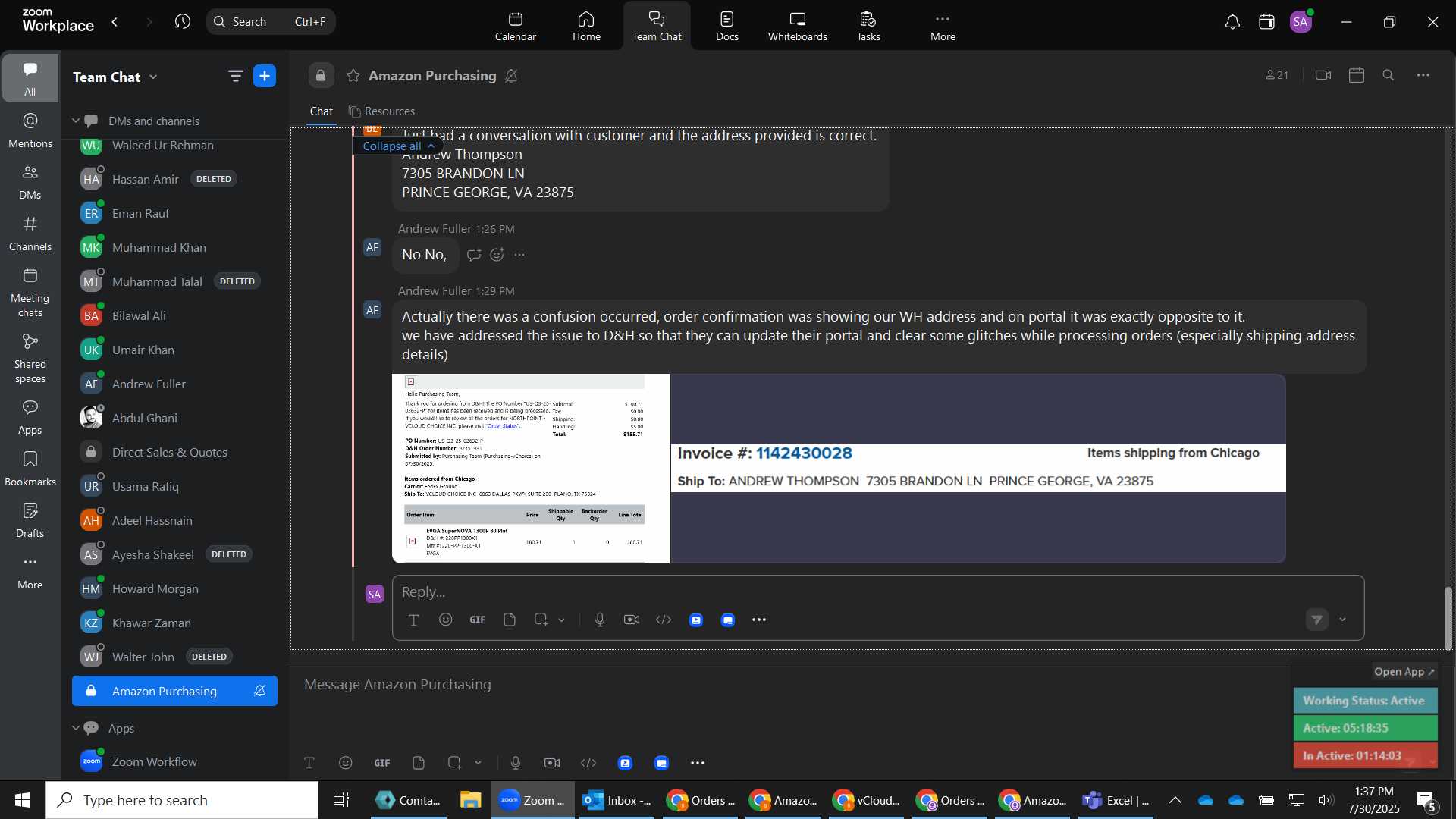Open the invoice image thumbnail
Viewport: 1456px width, 819px height.
pyautogui.click(x=978, y=469)
